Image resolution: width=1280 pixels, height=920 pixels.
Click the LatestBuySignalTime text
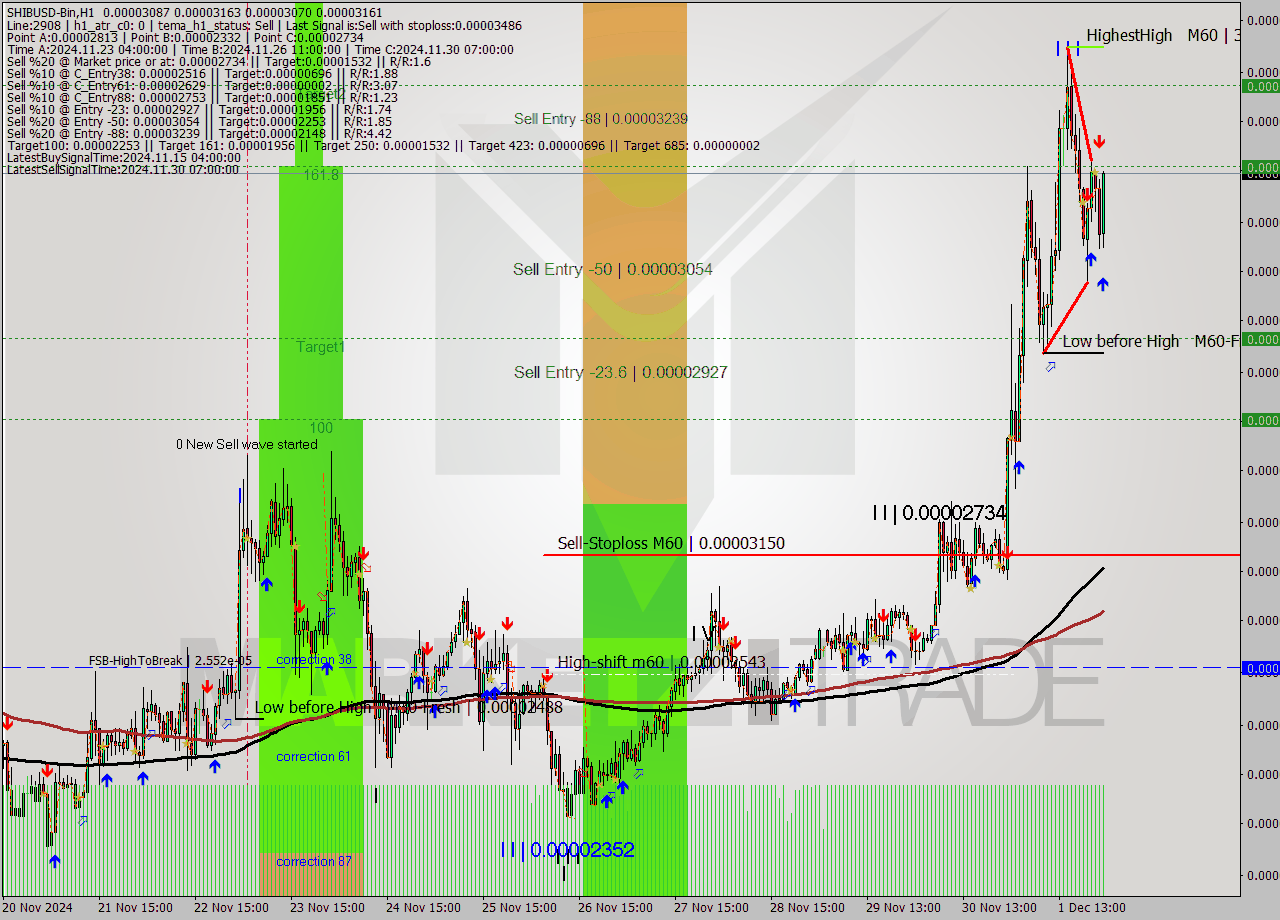tap(124, 157)
